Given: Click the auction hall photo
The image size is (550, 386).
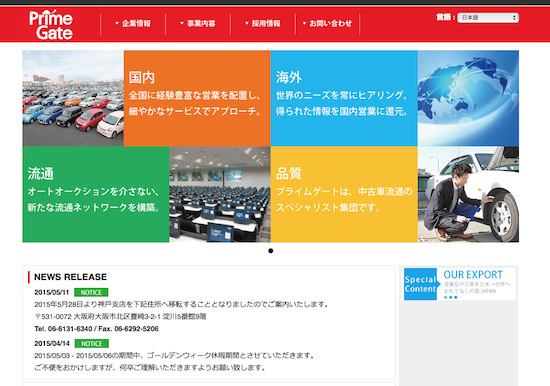Looking at the screenshot, I should pyautogui.click(x=220, y=194).
